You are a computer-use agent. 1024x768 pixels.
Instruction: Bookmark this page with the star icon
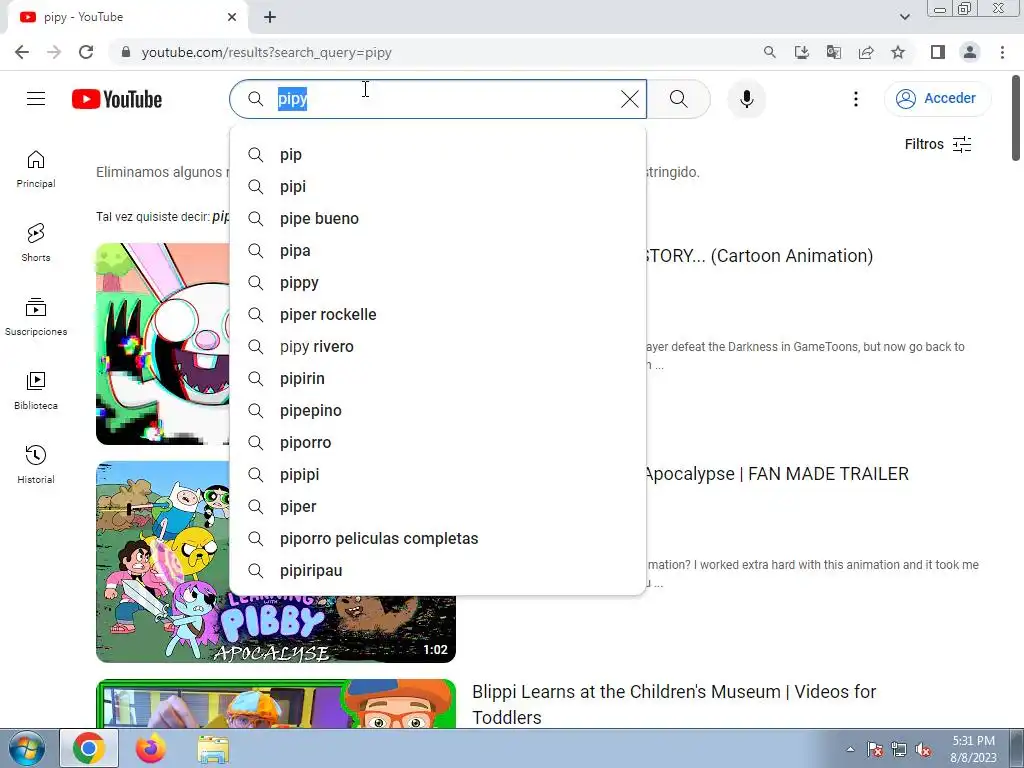click(x=898, y=52)
